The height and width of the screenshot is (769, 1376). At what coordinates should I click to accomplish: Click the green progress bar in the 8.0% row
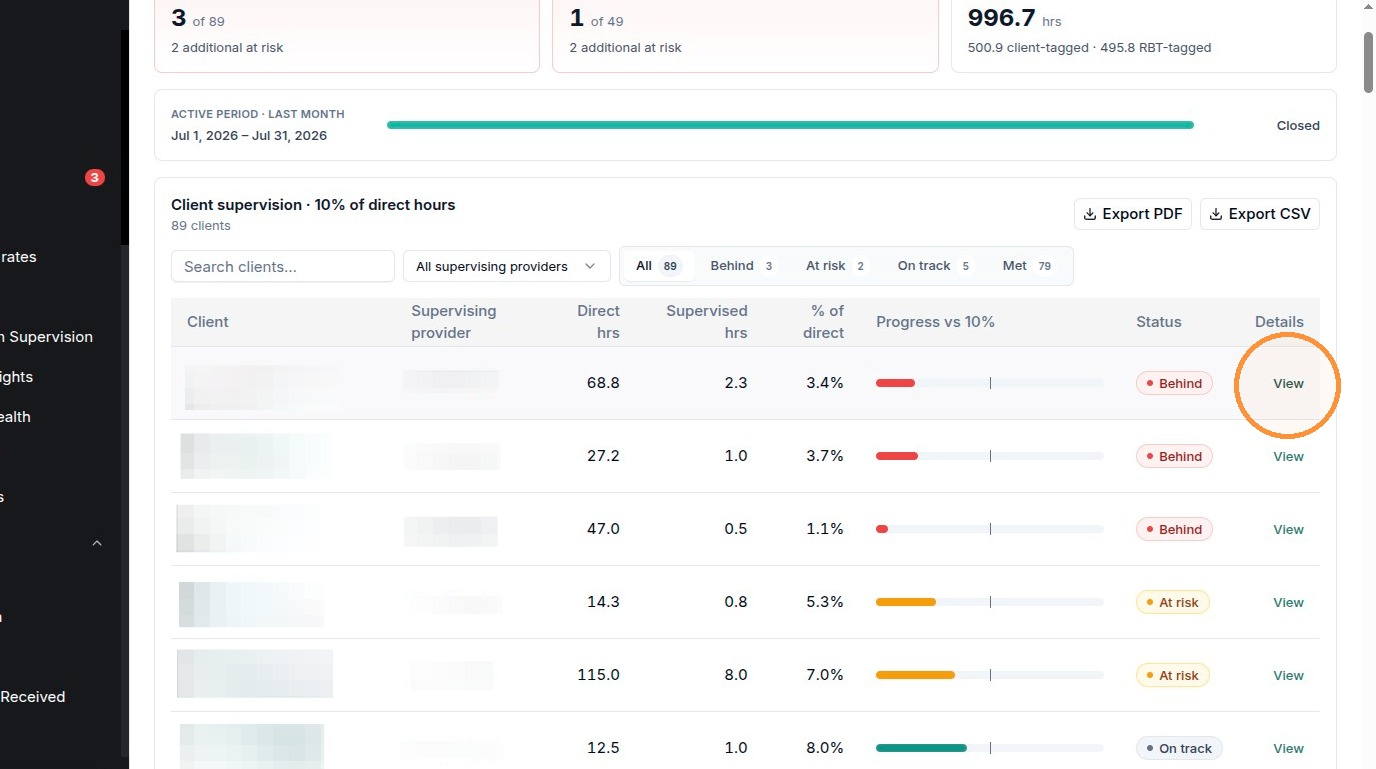(921, 748)
